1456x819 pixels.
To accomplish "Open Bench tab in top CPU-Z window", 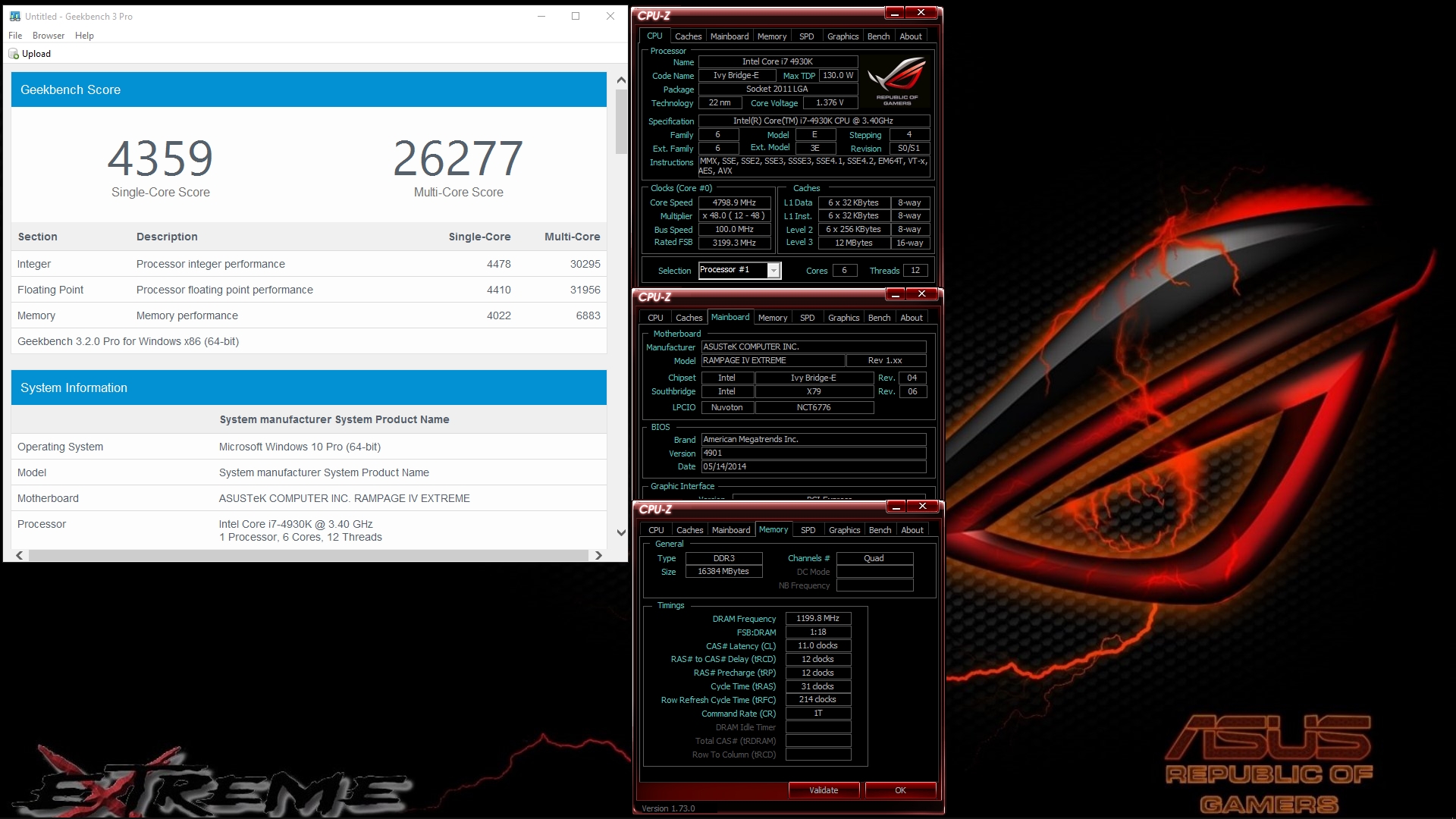I will [x=878, y=36].
